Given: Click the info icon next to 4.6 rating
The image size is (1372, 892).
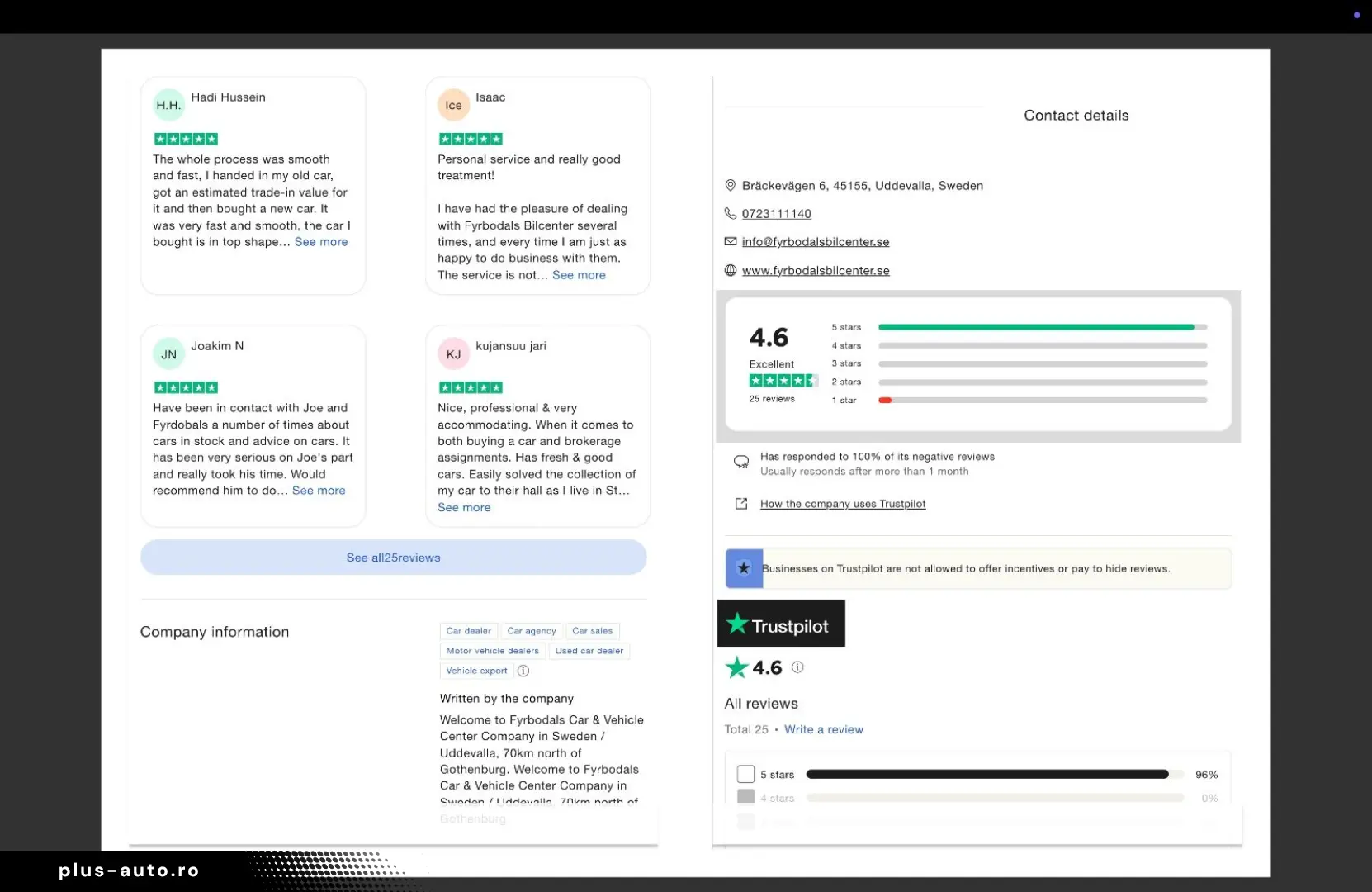Looking at the screenshot, I should coord(797,667).
